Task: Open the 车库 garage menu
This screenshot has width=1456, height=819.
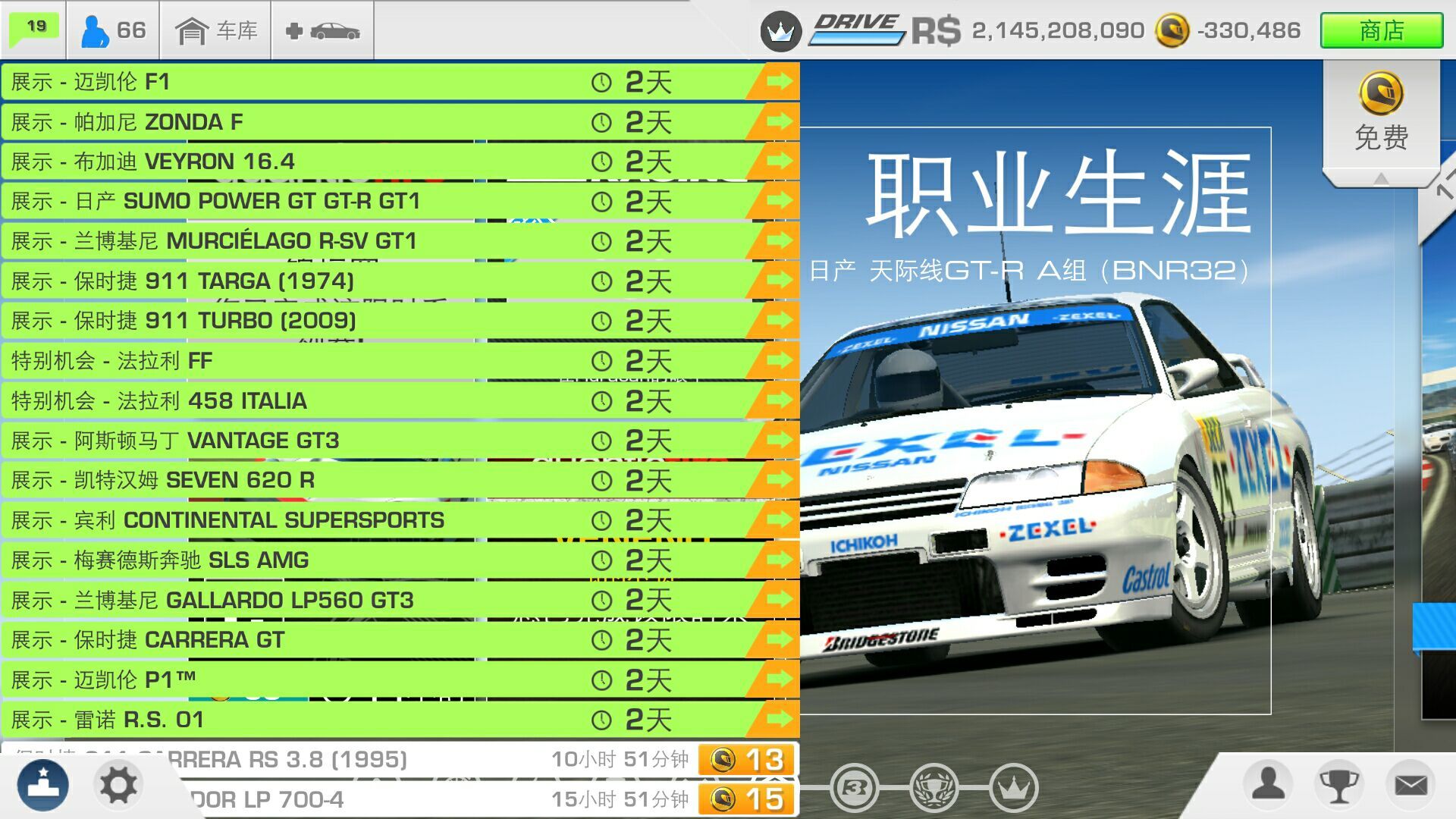Action: [216, 30]
